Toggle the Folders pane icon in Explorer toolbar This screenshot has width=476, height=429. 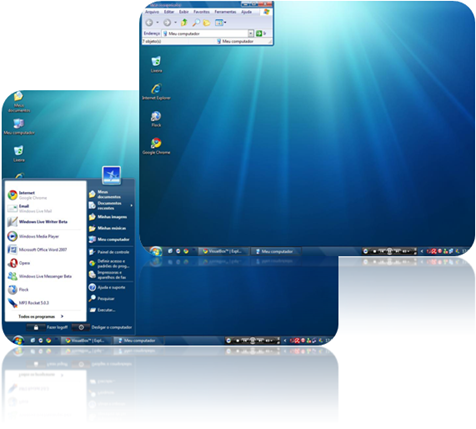207,23
